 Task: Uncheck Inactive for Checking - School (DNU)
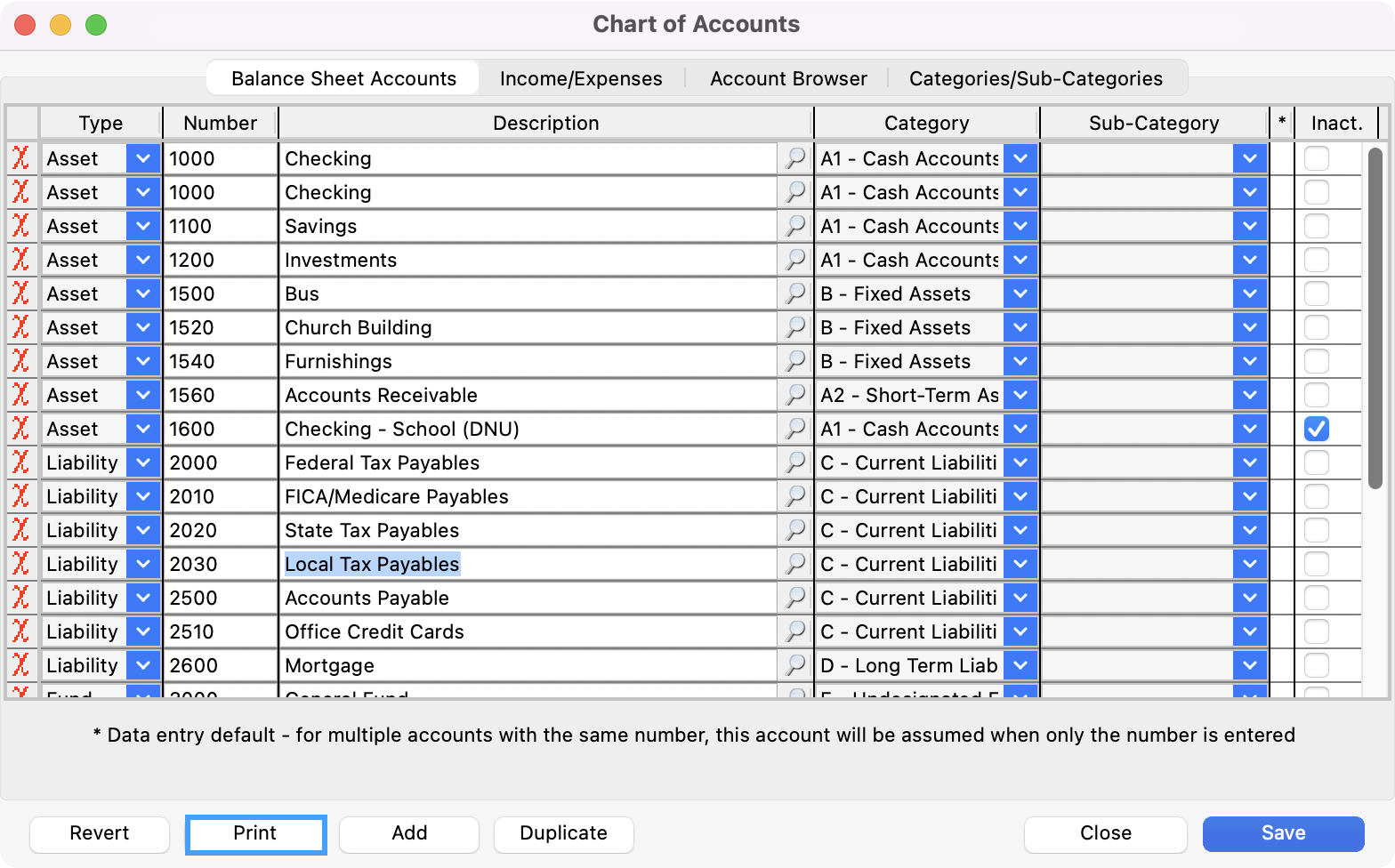(x=1316, y=429)
